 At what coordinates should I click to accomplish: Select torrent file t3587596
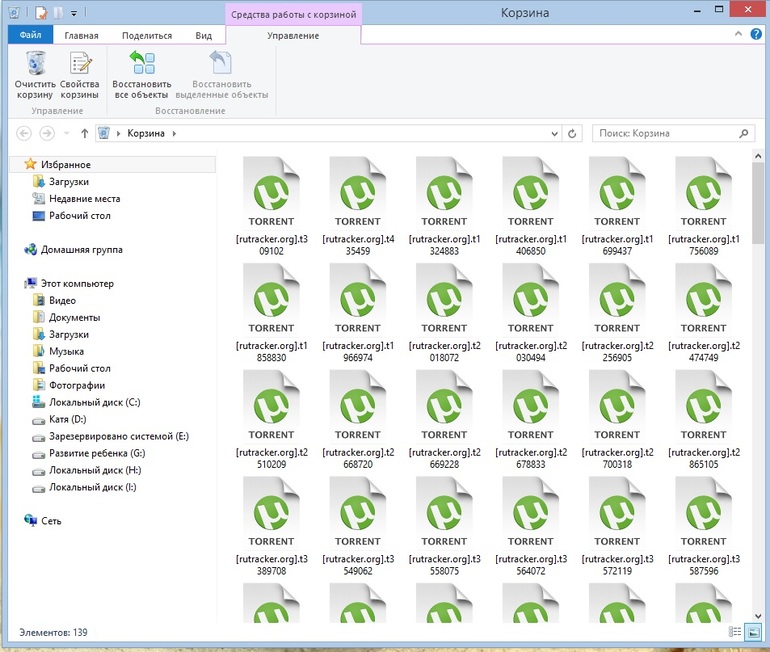pos(704,526)
